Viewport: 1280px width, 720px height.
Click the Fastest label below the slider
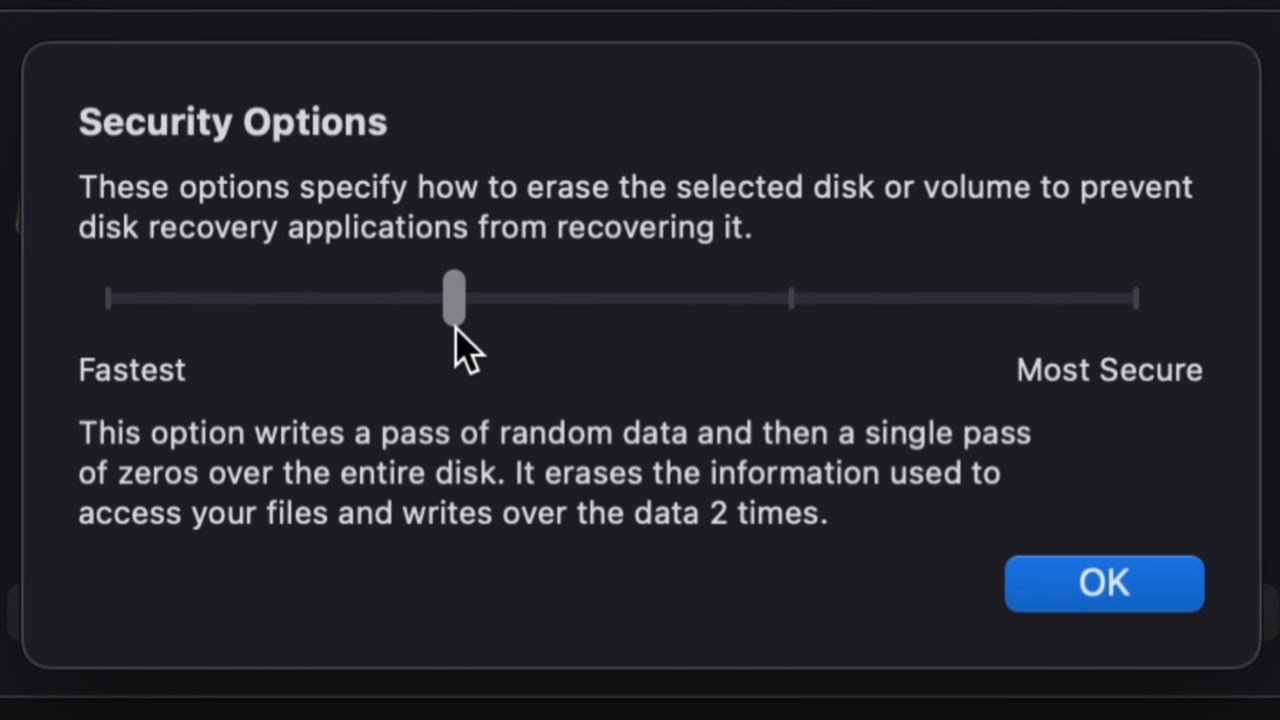tap(132, 370)
